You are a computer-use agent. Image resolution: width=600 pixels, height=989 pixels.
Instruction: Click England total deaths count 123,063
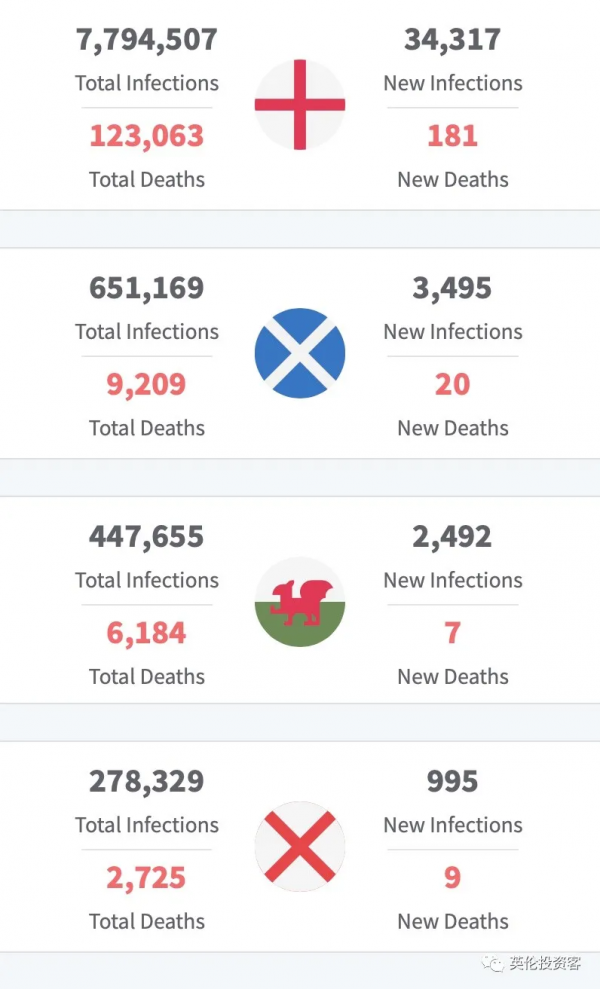pyautogui.click(x=147, y=135)
